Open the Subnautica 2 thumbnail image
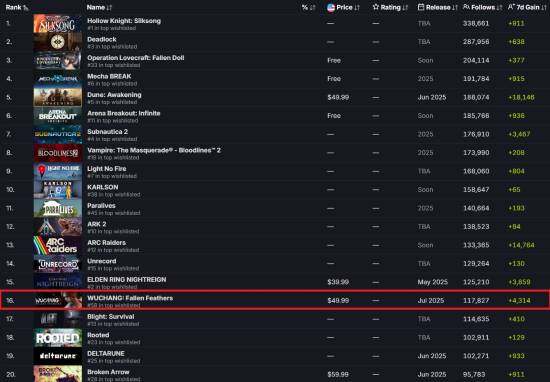 tap(58, 134)
